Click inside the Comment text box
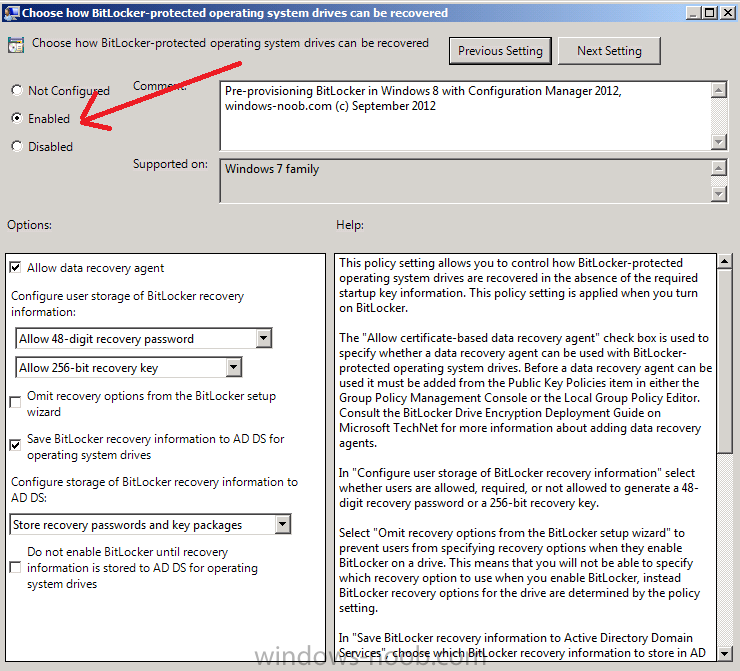 point(465,116)
